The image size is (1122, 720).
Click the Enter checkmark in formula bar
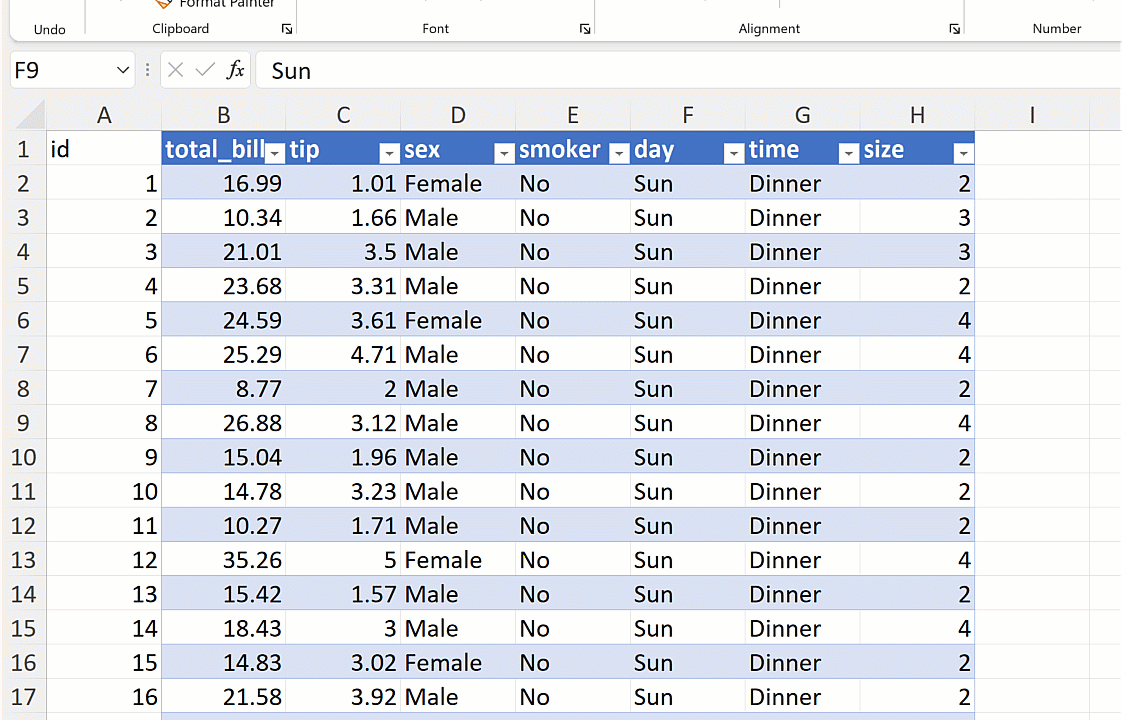205,70
